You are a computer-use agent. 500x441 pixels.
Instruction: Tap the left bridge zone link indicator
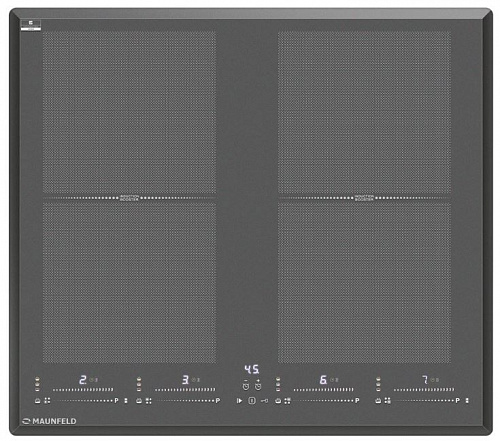129,198
